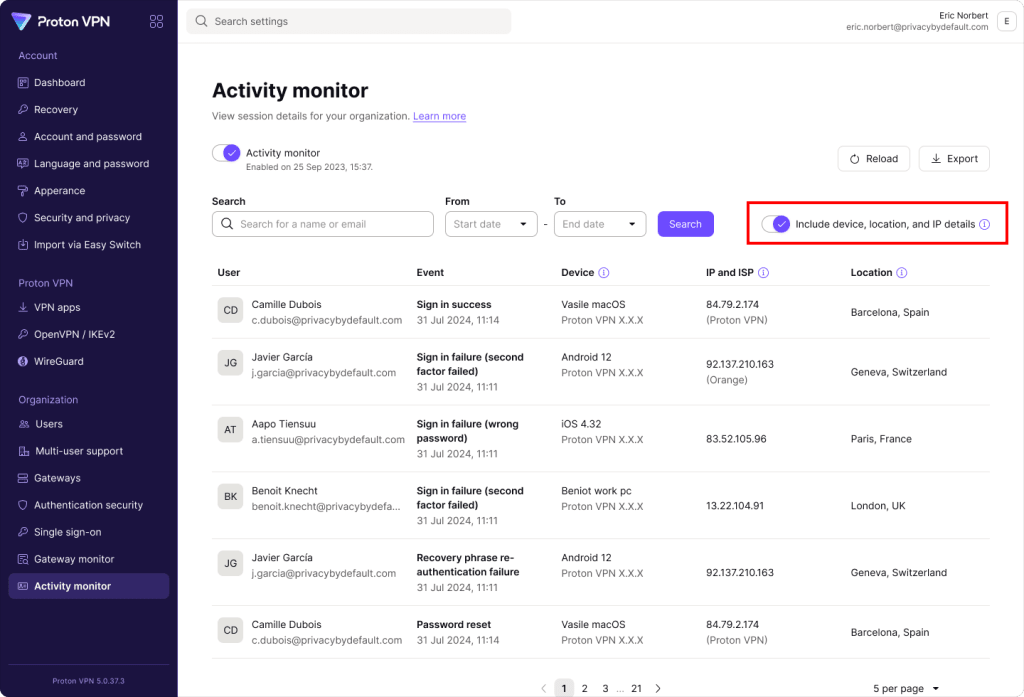This screenshot has width=1024, height=697.
Task: Go to page 2 of results
Action: (x=584, y=689)
